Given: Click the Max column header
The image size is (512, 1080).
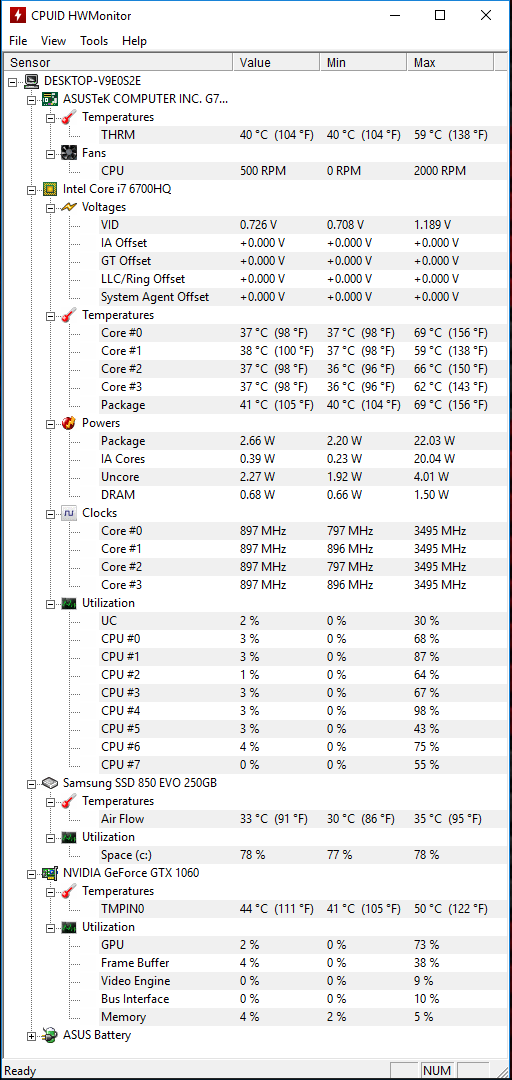Looking at the screenshot, I should 451,63.
